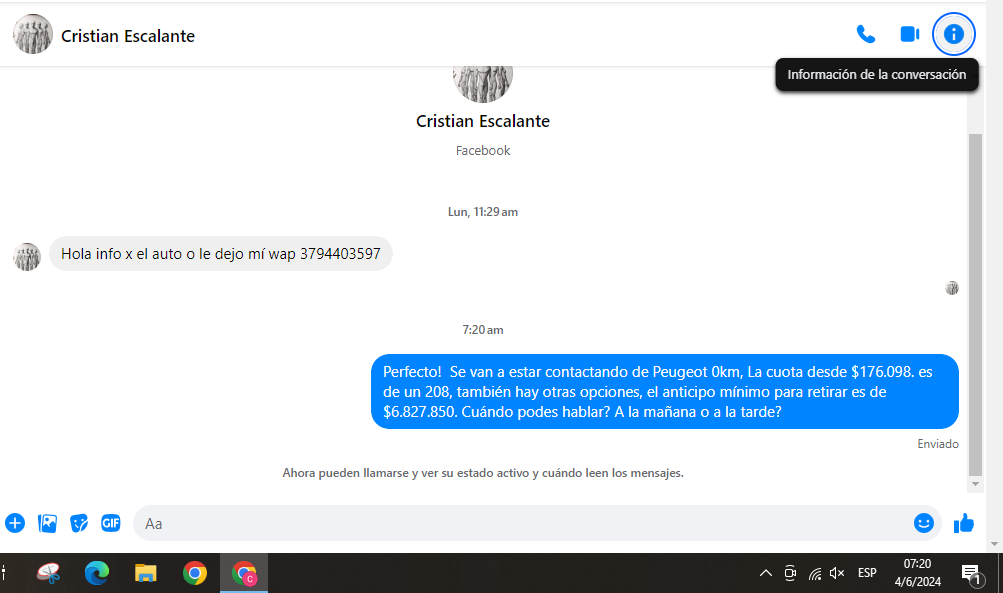This screenshot has width=1003, height=593.
Task: Open more actions with the plus icon
Action: coord(15,523)
